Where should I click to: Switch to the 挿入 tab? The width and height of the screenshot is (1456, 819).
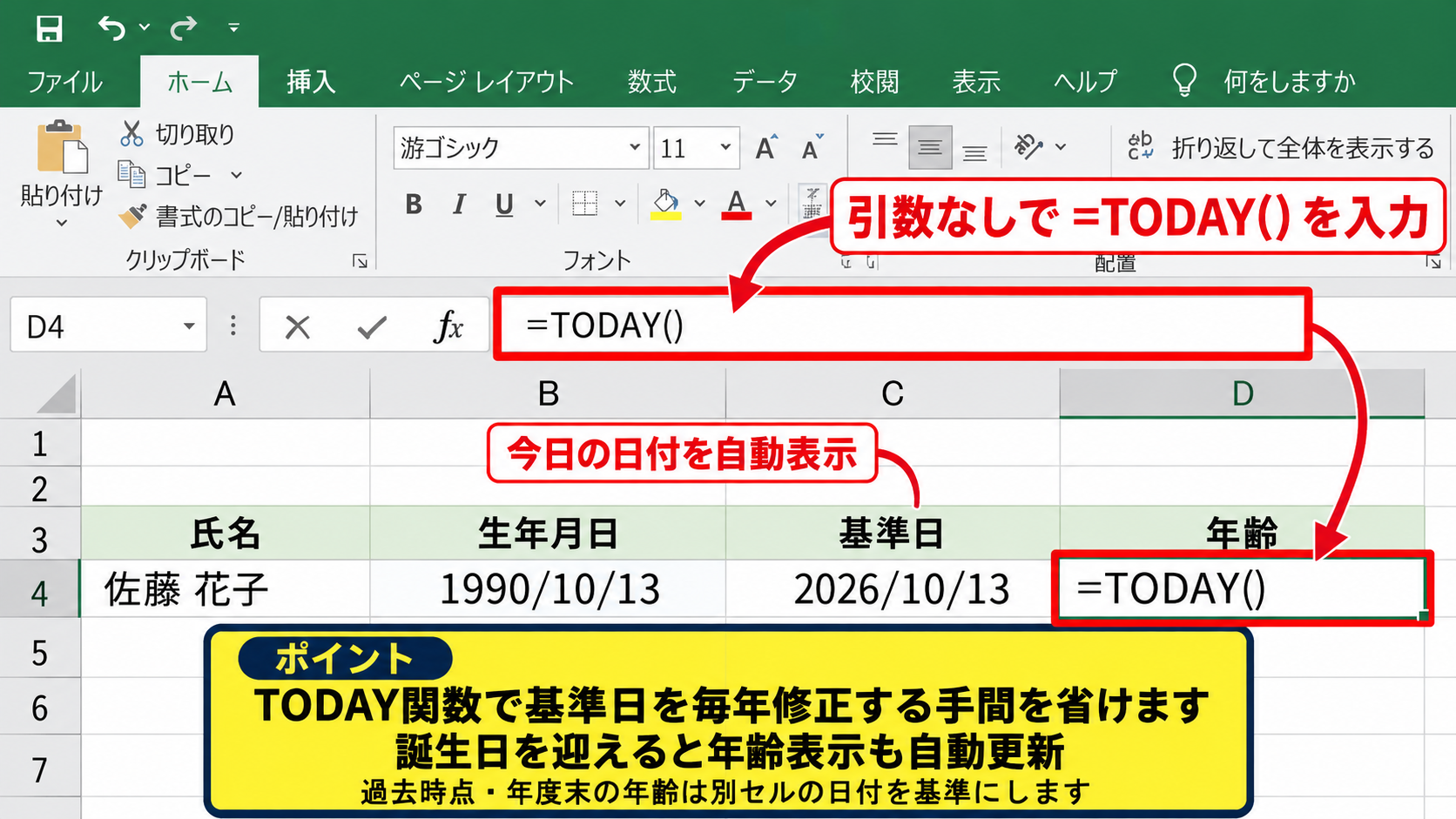(x=311, y=82)
